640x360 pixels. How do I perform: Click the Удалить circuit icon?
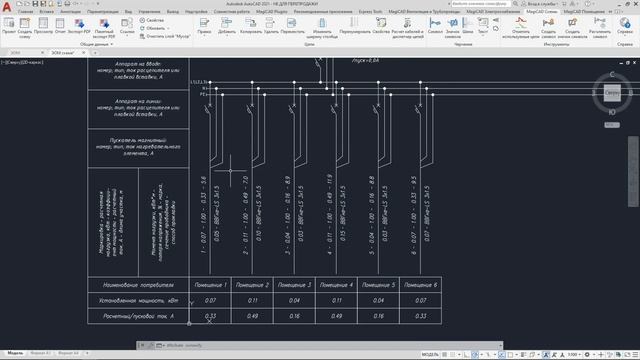[271, 25]
